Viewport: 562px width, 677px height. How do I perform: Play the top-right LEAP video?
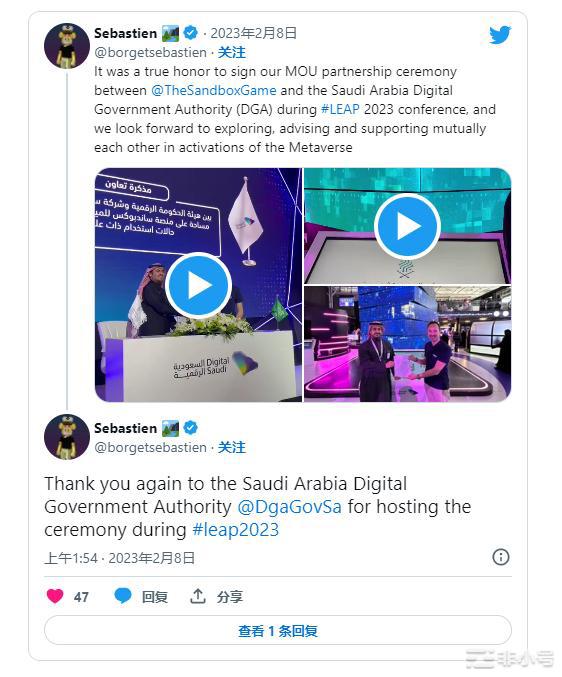(407, 226)
